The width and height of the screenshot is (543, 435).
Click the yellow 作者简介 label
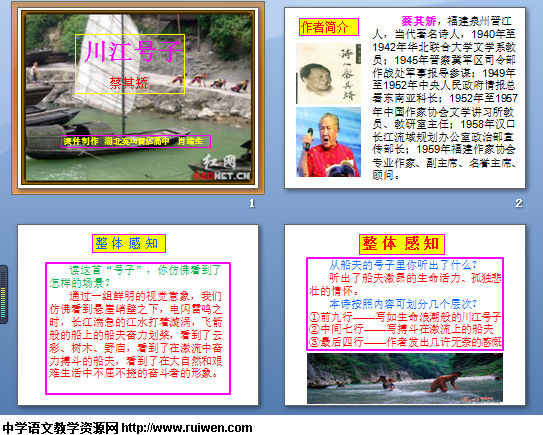point(328,27)
